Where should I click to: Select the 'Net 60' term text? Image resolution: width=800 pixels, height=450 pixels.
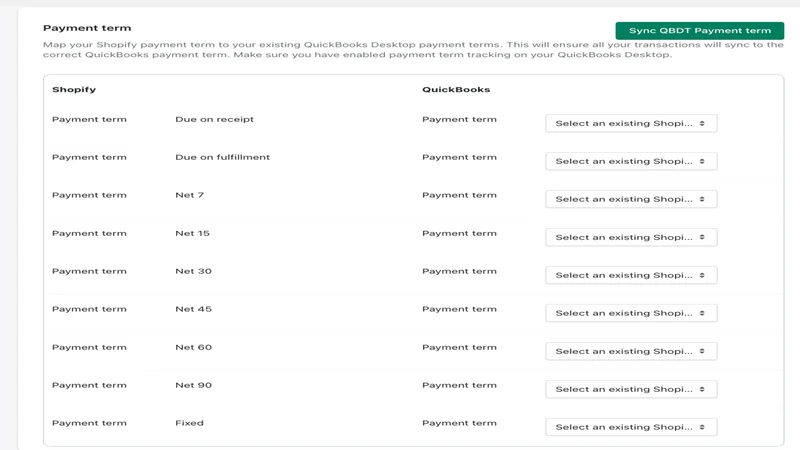pyautogui.click(x=193, y=347)
